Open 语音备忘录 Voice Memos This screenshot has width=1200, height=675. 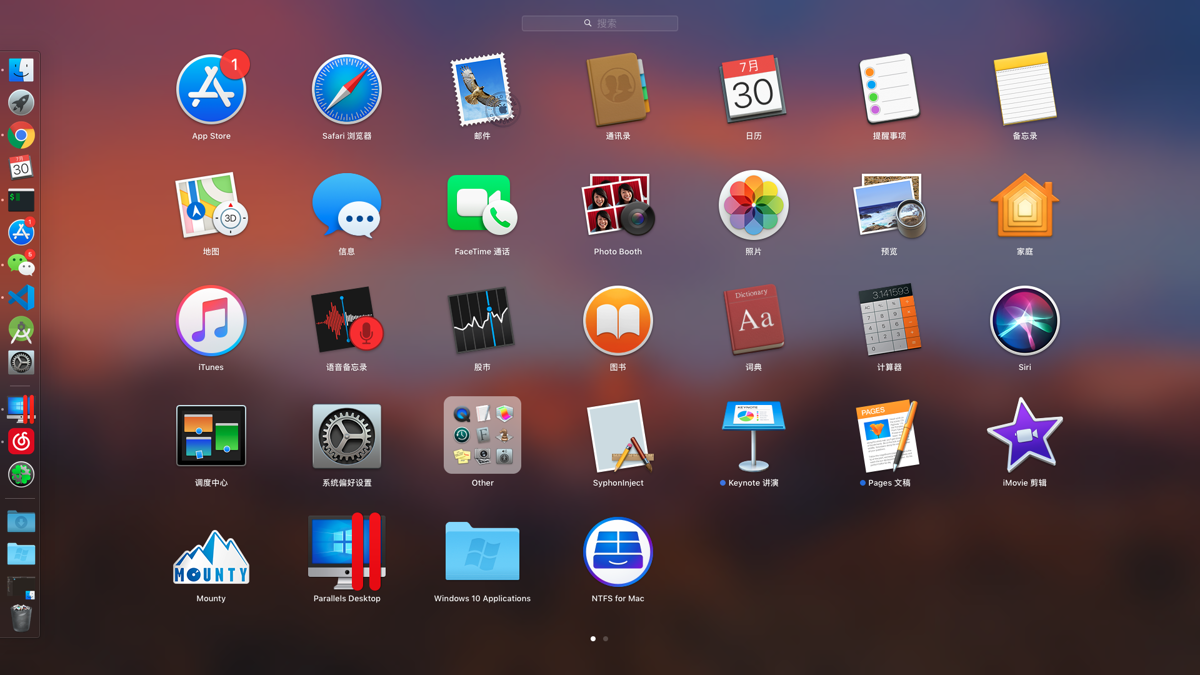tap(347, 321)
